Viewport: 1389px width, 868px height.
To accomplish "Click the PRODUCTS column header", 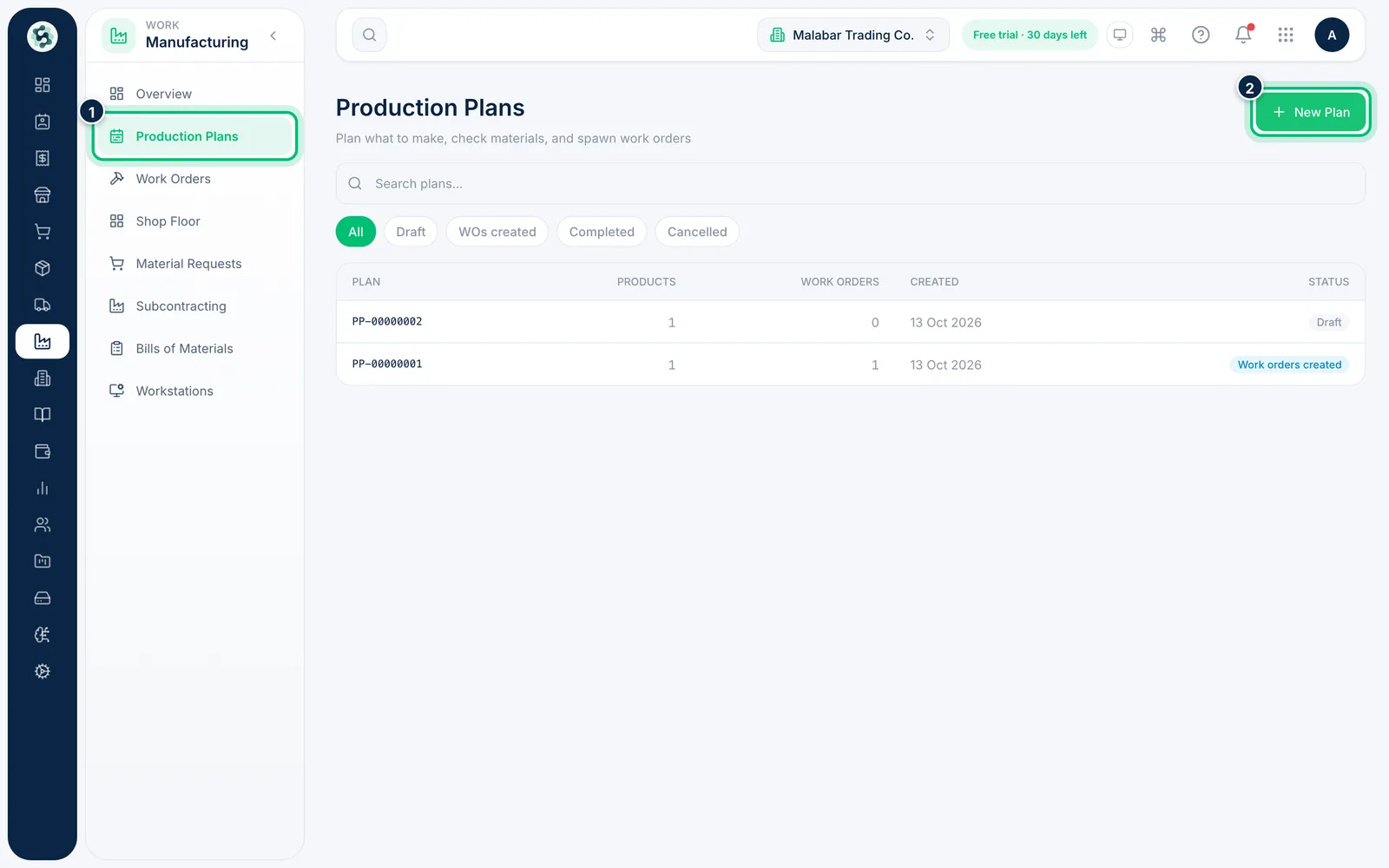I will pyautogui.click(x=646, y=282).
